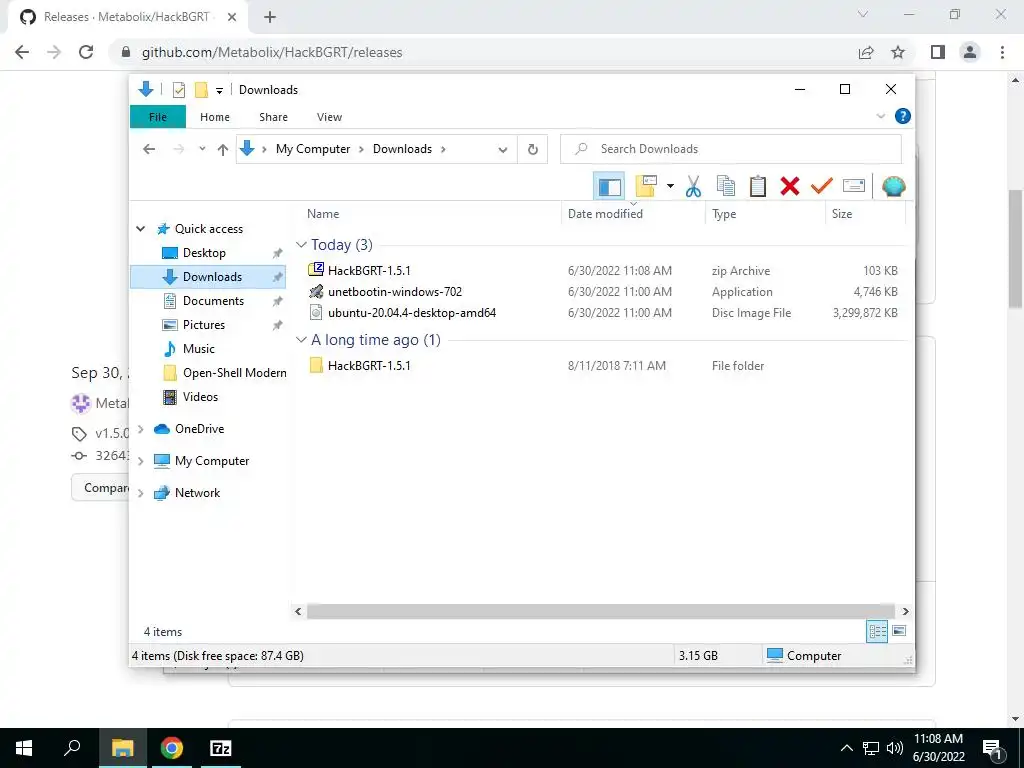Open Chrome profile avatar icon
Screen dimensions: 1024x768
(x=970, y=52)
